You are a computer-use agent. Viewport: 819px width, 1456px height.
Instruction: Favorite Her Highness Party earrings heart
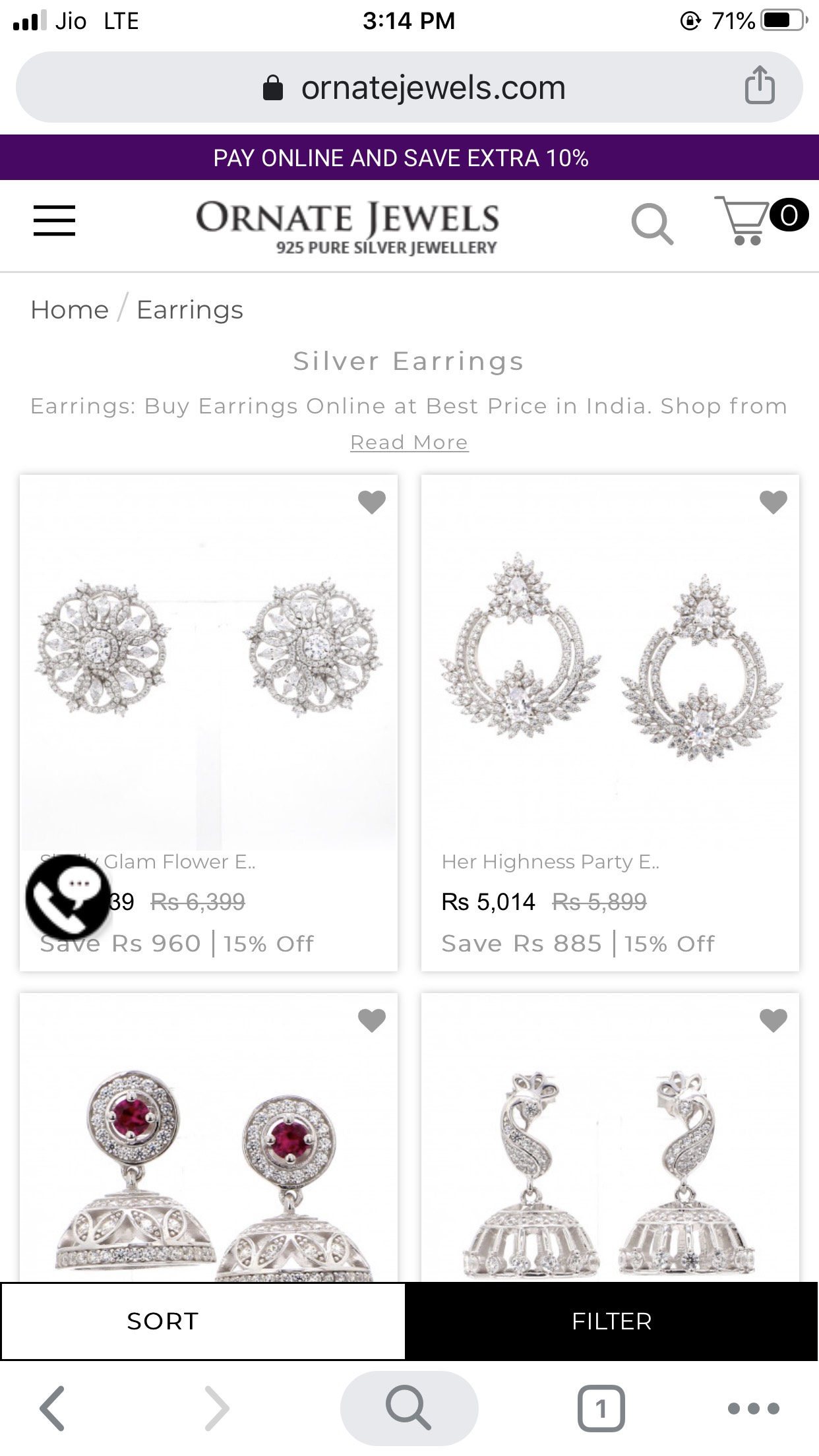773,502
